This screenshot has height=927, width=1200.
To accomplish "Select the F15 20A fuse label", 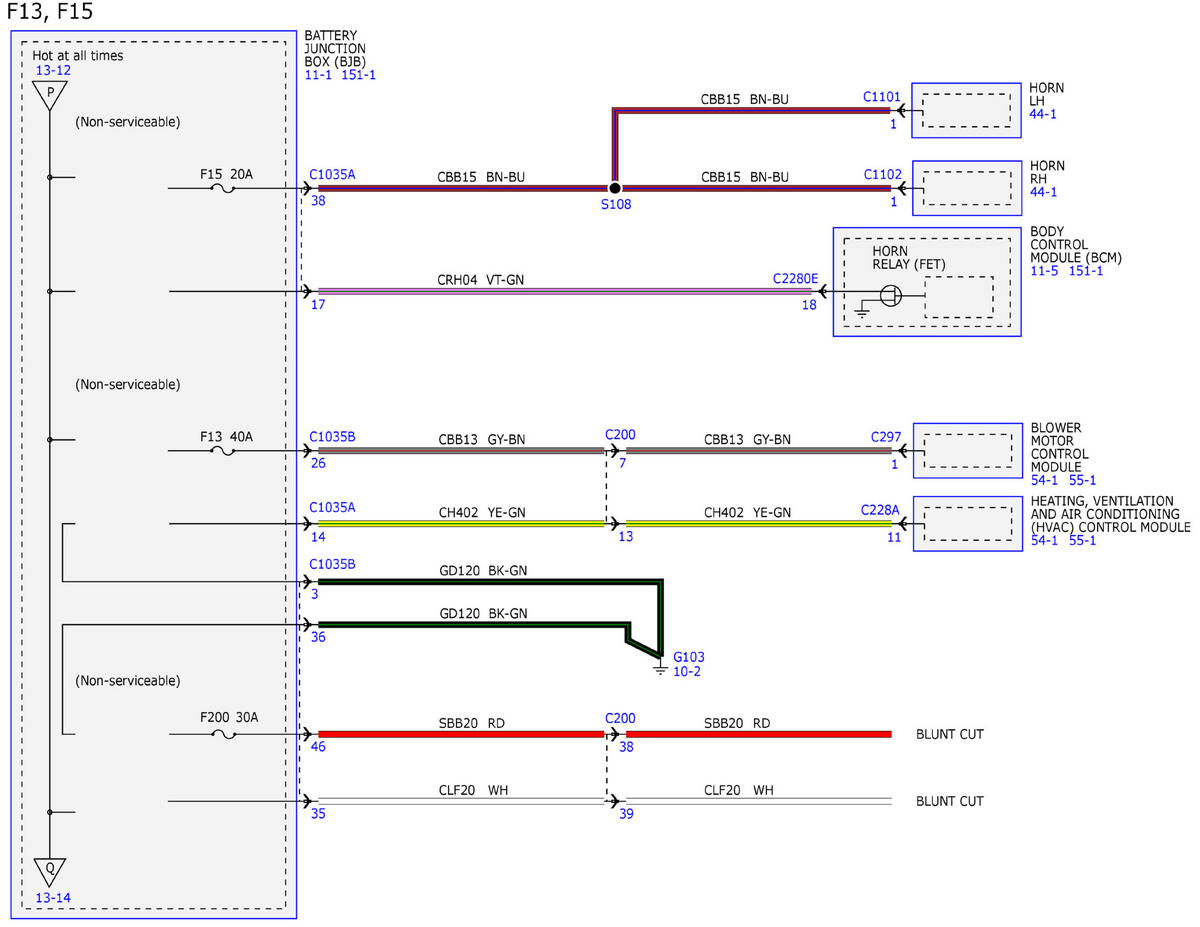I will [227, 174].
